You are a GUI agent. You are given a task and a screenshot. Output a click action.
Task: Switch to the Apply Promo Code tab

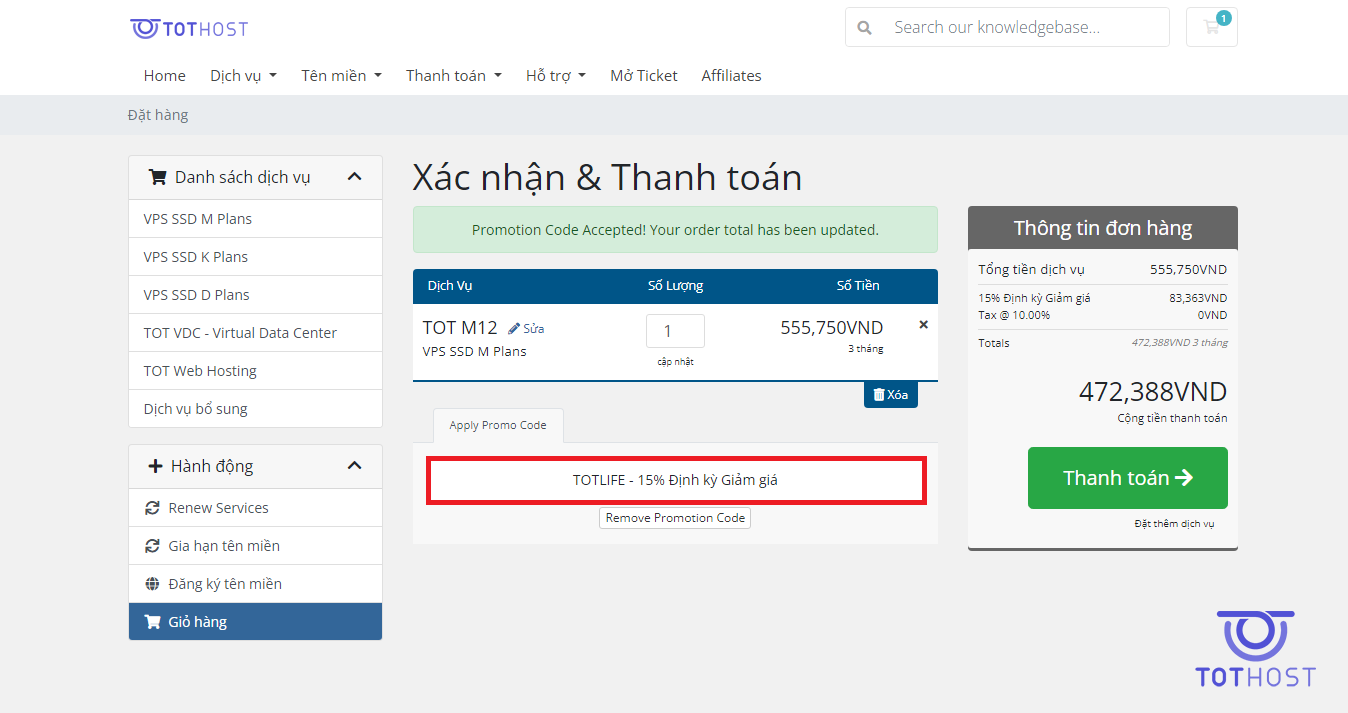[x=497, y=425]
